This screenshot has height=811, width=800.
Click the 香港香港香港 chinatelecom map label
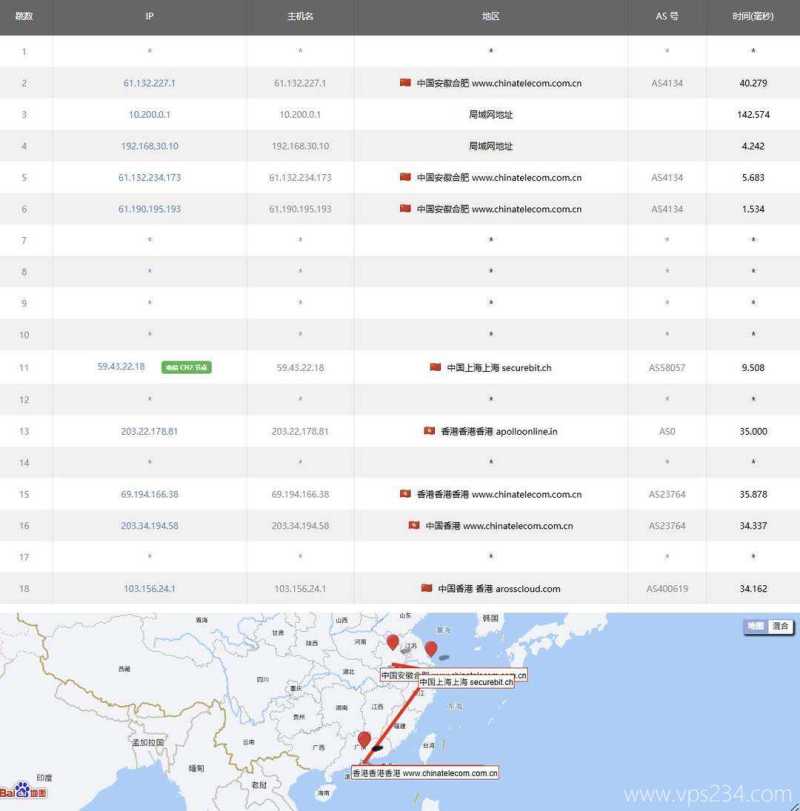click(425, 773)
